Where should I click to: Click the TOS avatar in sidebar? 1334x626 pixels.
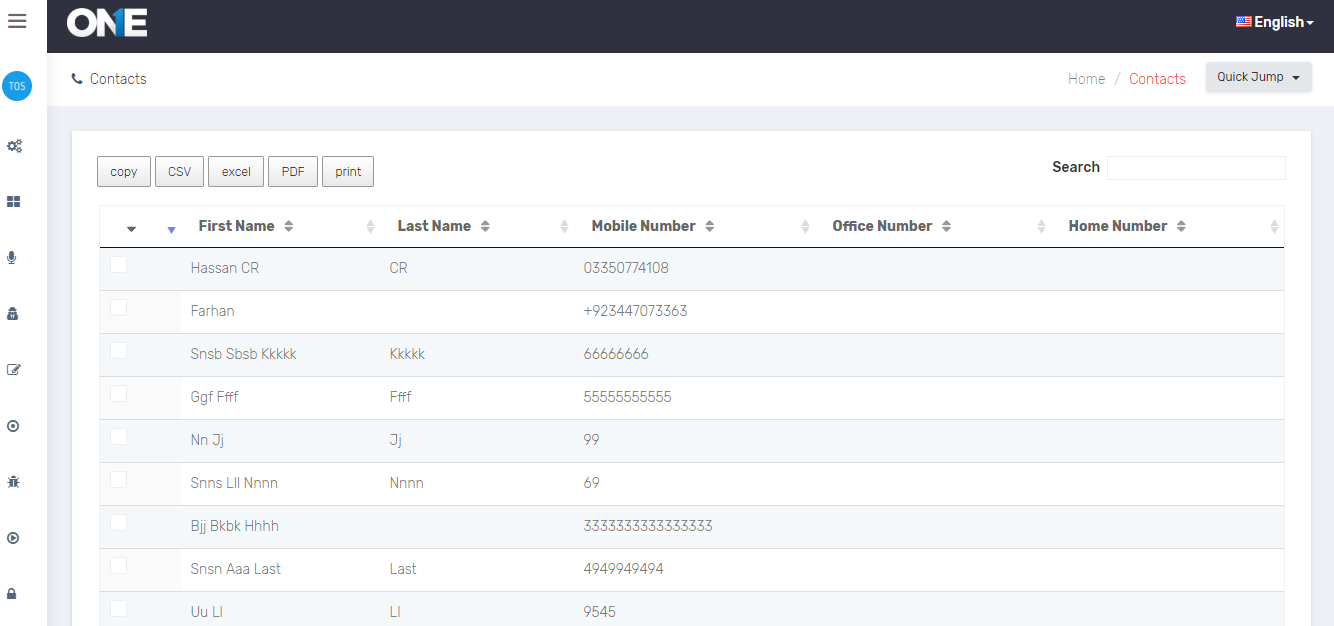[x=17, y=86]
